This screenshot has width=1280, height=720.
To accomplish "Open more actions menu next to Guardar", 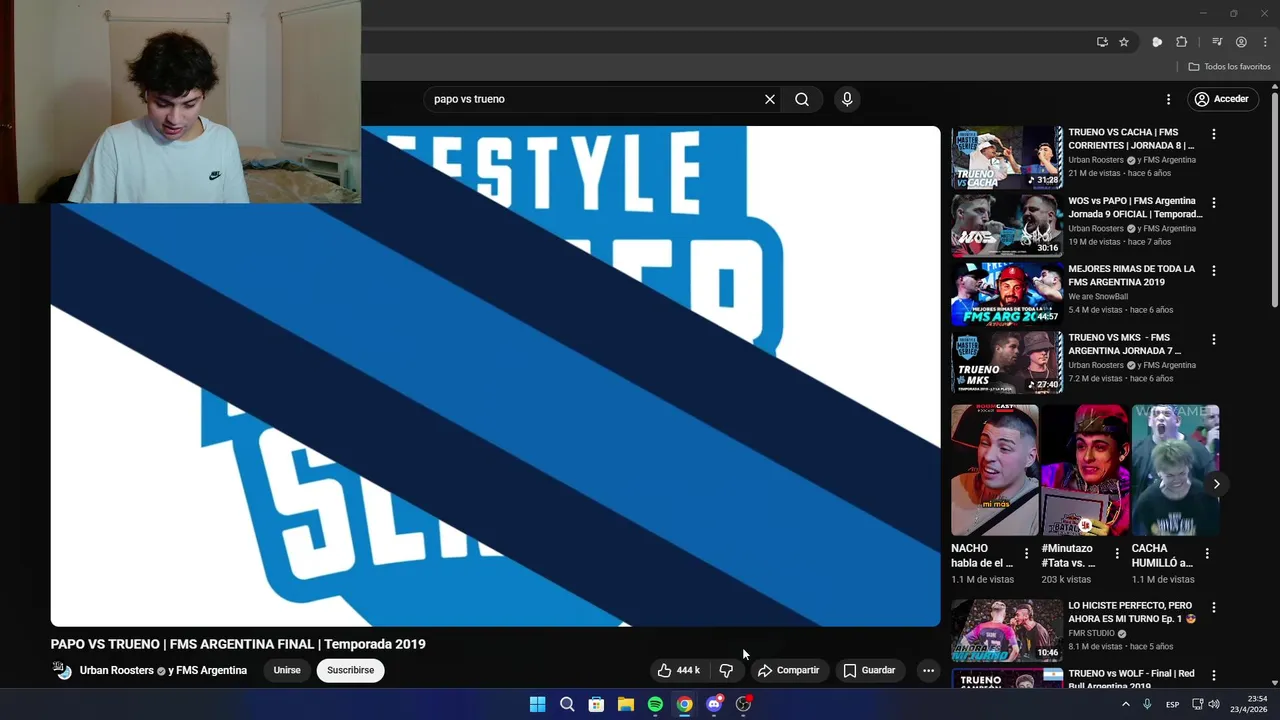I will tap(928, 670).
